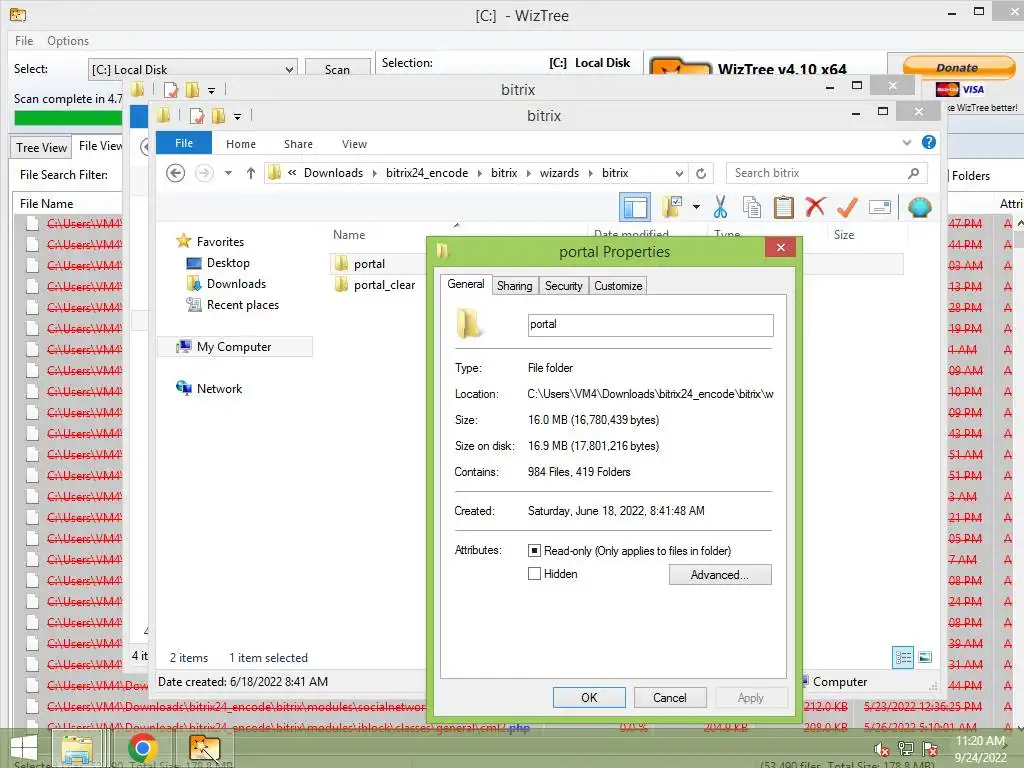Switch to WizTree Tree View tab

(x=41, y=148)
